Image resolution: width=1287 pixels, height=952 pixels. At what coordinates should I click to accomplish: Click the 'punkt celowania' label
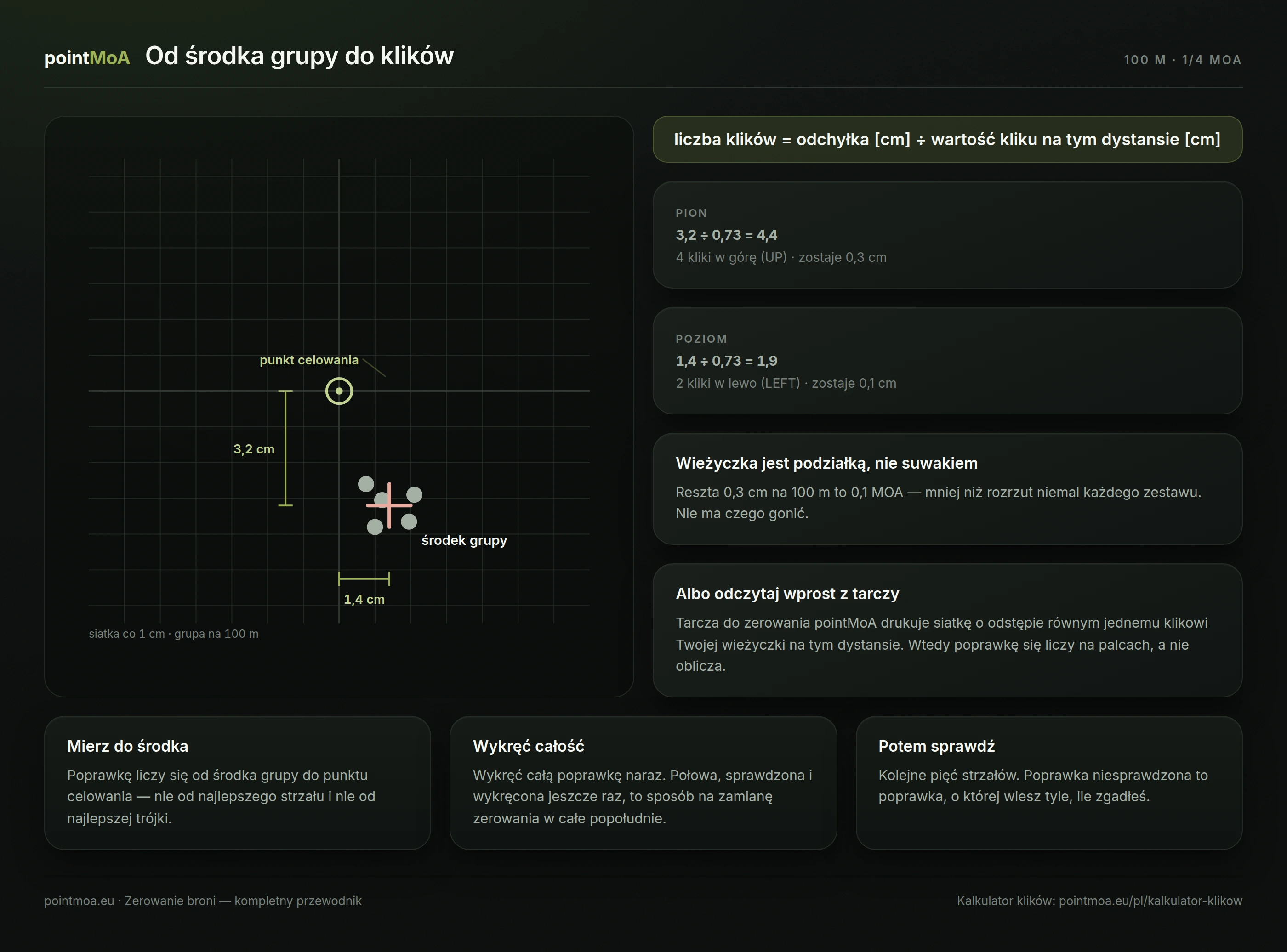pyautogui.click(x=309, y=360)
